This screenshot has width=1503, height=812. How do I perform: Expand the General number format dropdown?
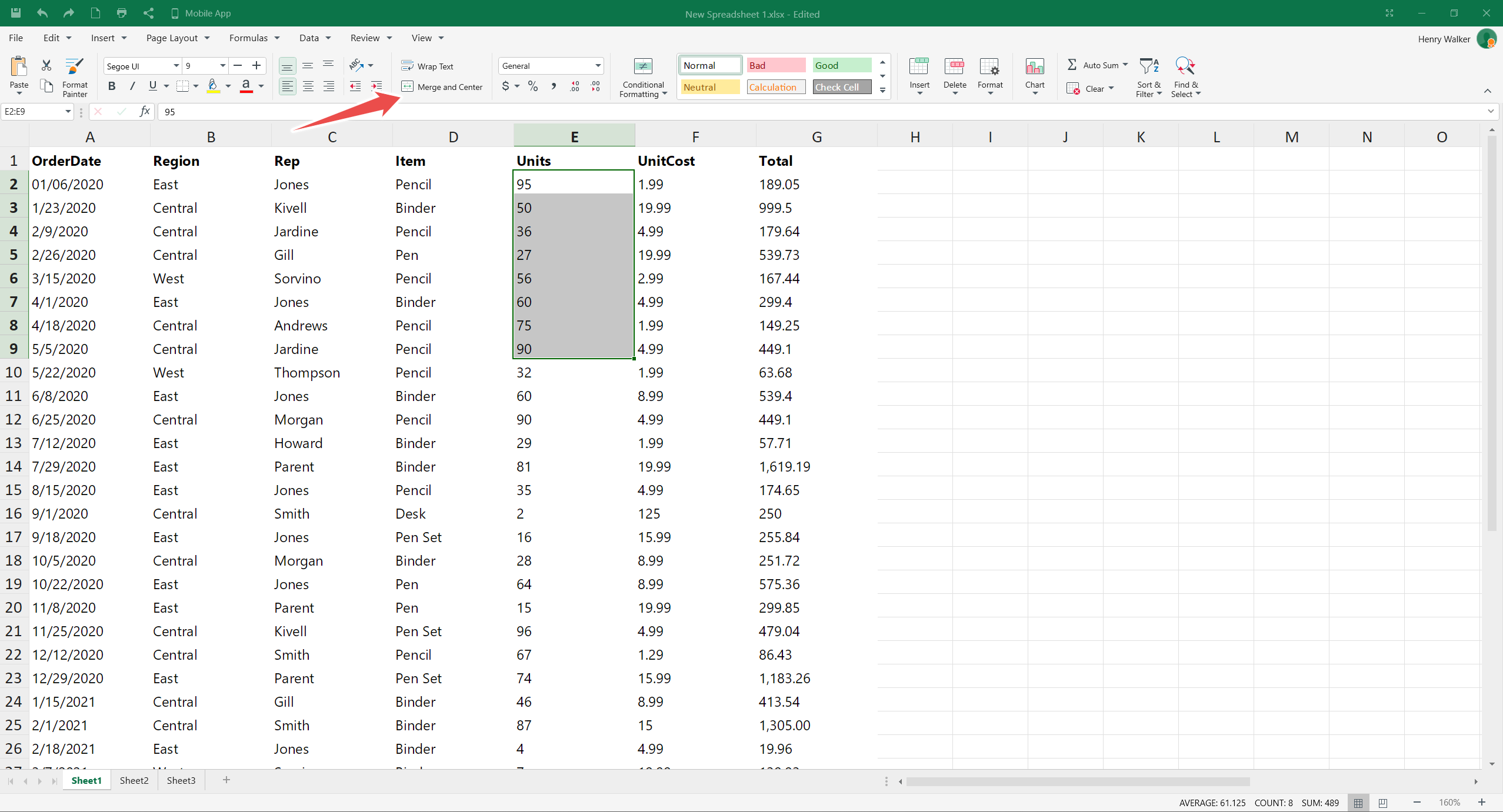tap(598, 66)
